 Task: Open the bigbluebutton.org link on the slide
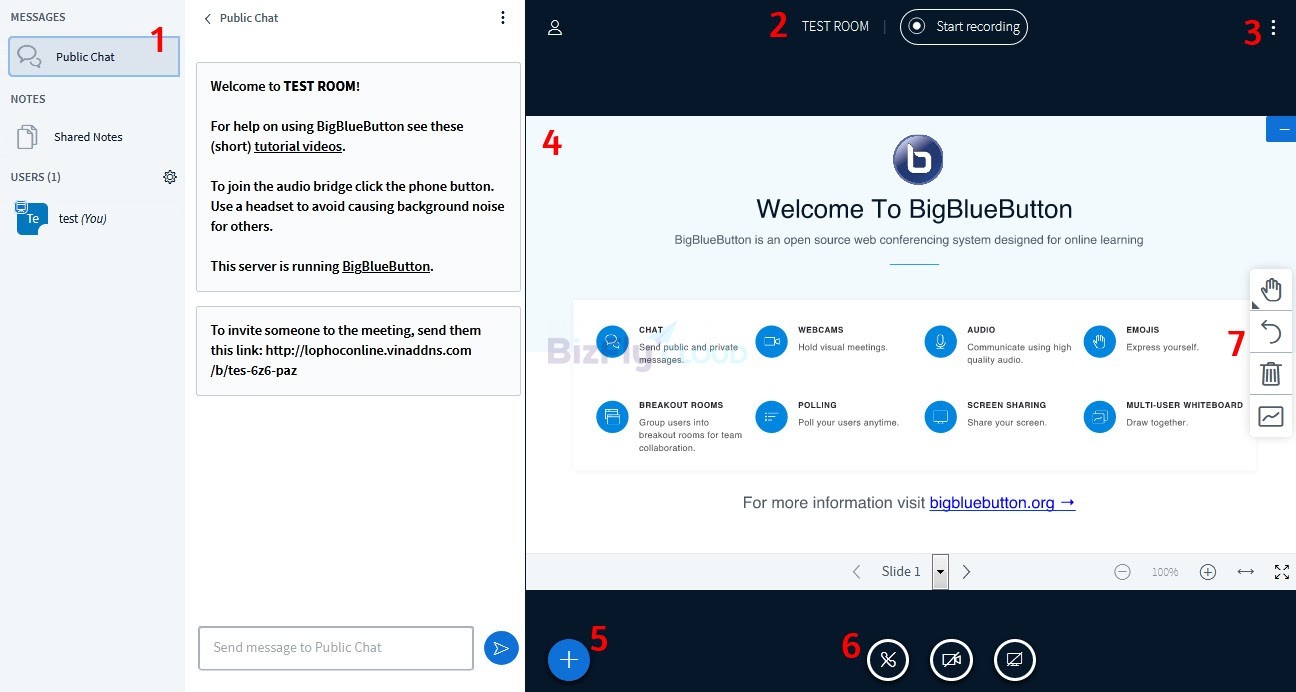[x=1002, y=503]
